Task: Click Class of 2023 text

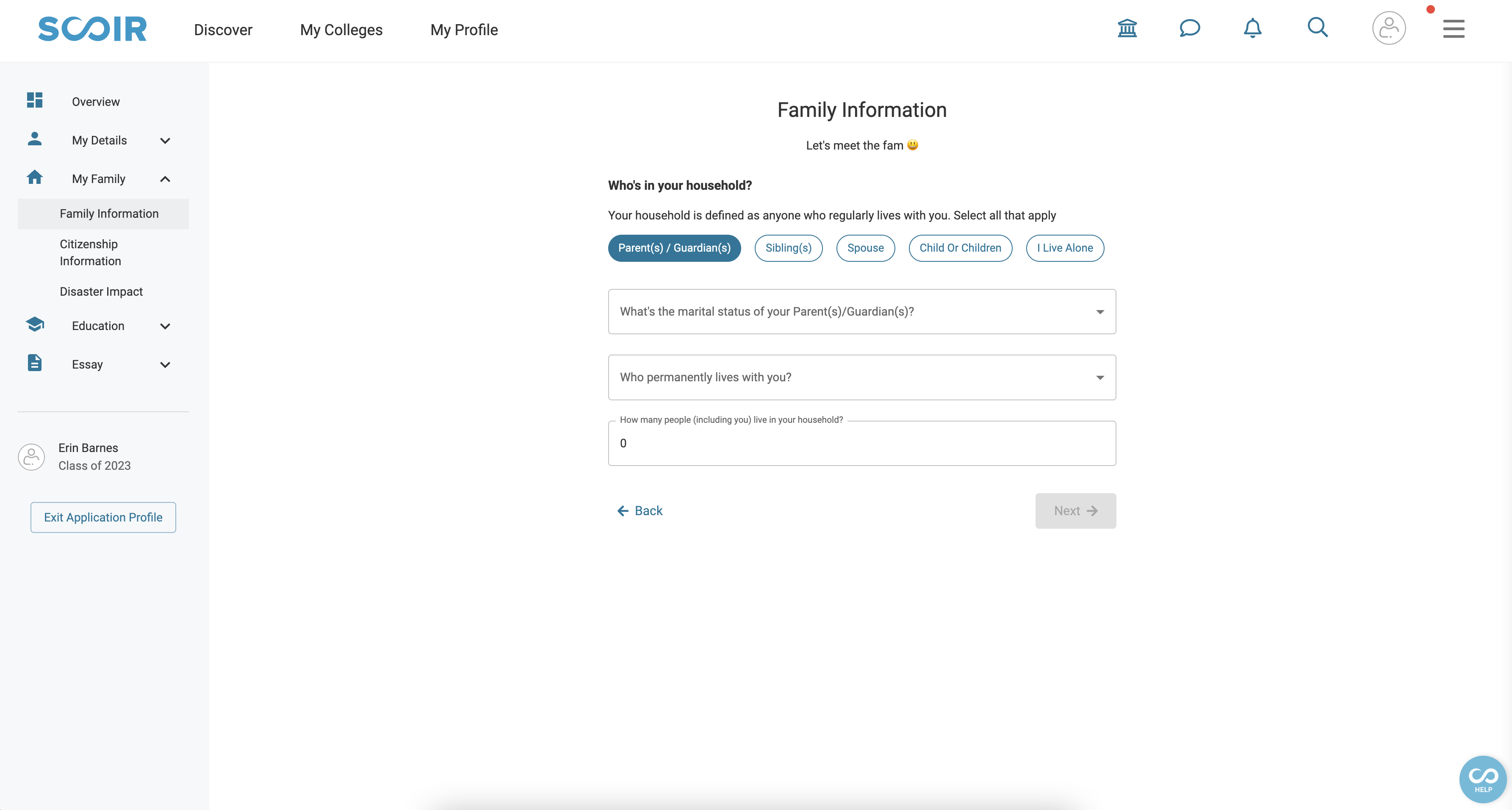Action: pos(94,466)
